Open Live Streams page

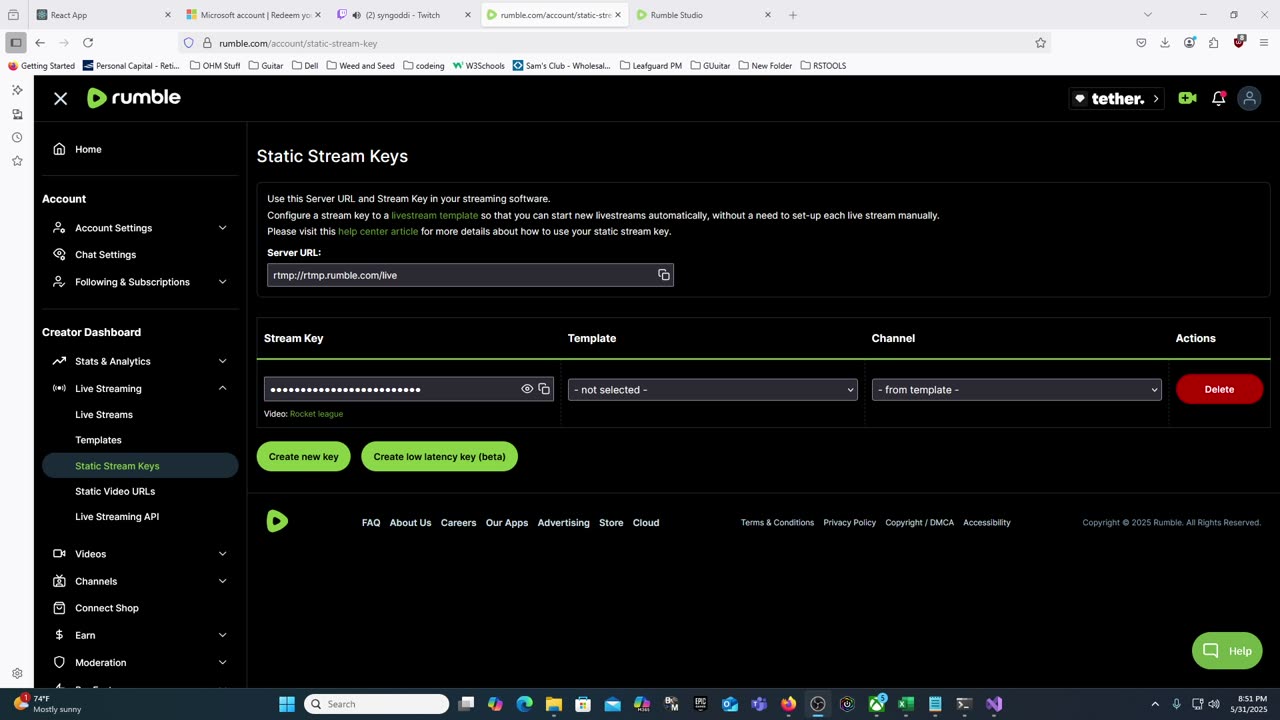pyautogui.click(x=104, y=414)
